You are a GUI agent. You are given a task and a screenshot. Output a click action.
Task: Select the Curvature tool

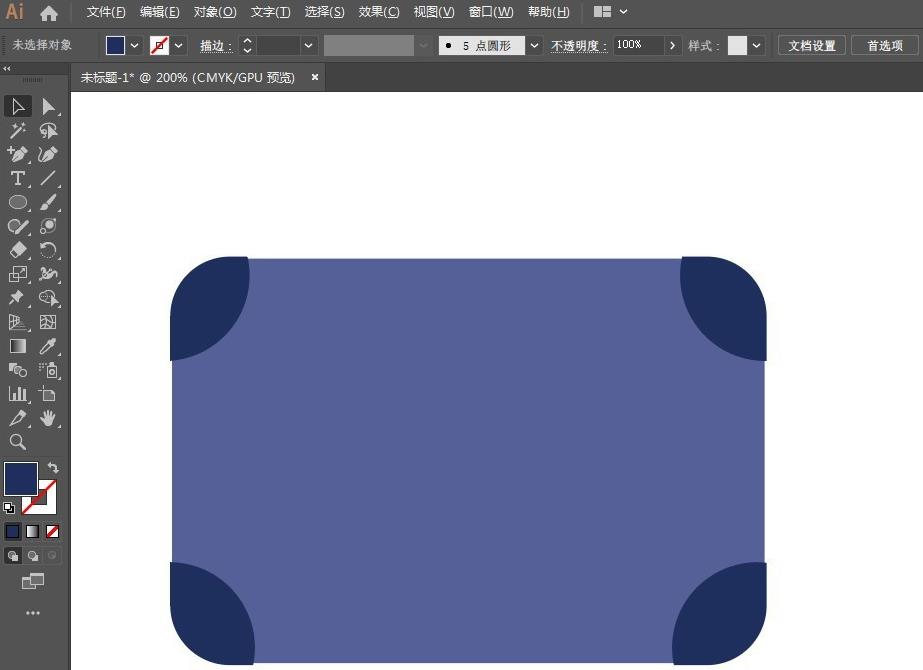coord(48,154)
